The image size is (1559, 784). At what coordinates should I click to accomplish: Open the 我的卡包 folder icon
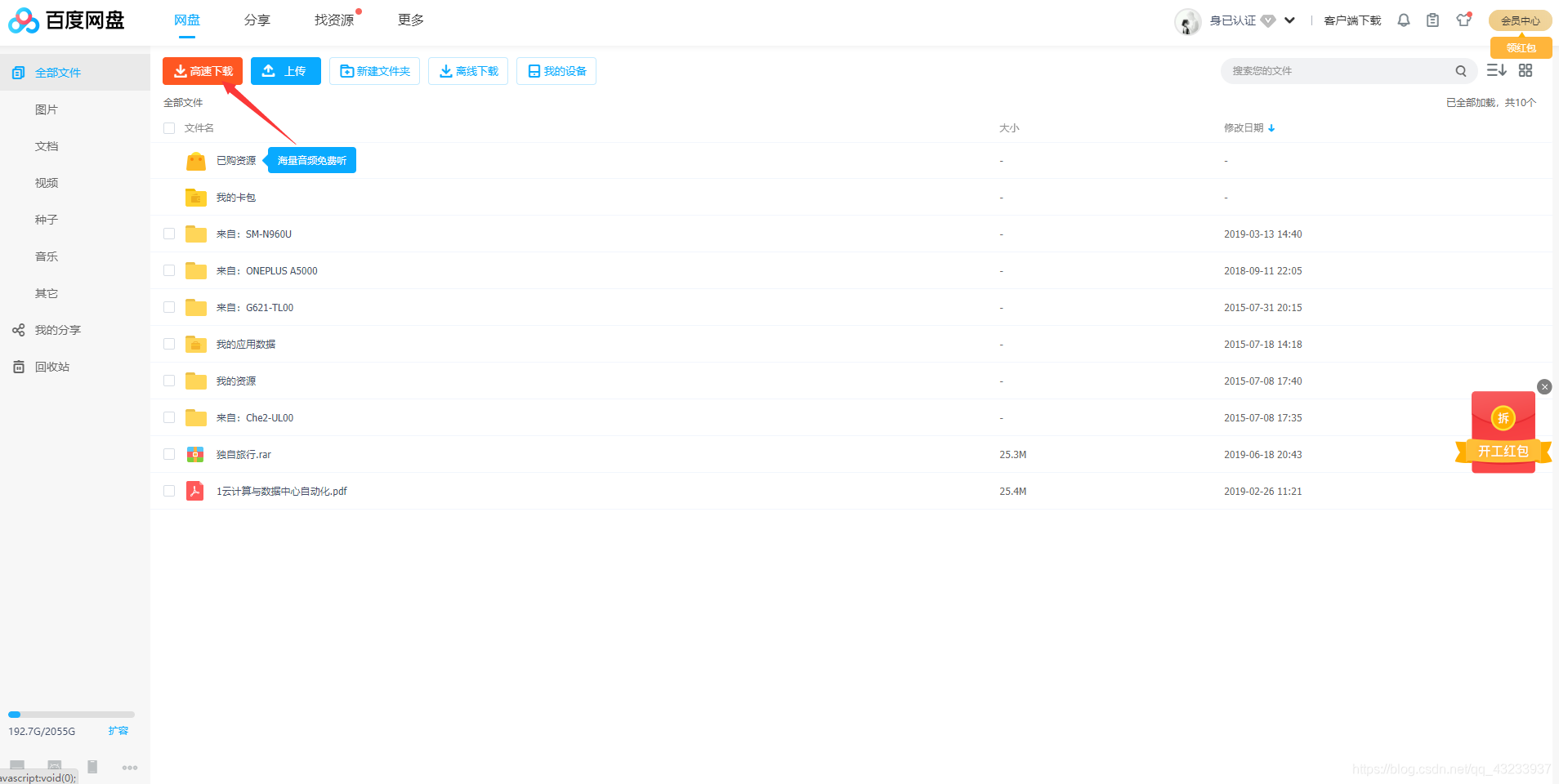tap(195, 198)
